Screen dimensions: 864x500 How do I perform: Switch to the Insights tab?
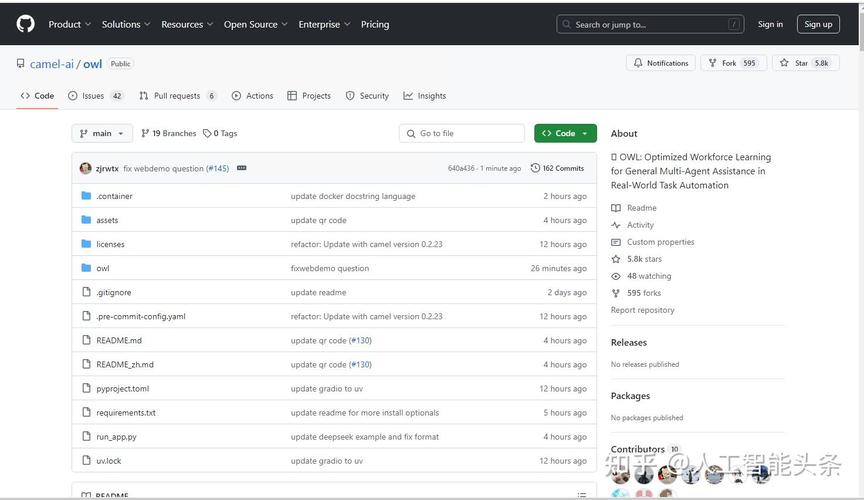coord(424,95)
